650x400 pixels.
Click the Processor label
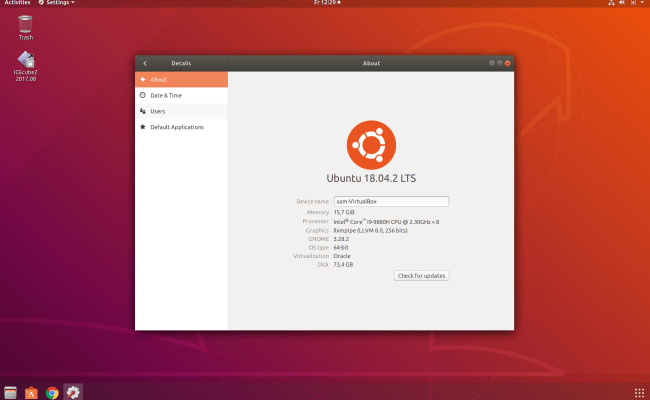(x=315, y=221)
